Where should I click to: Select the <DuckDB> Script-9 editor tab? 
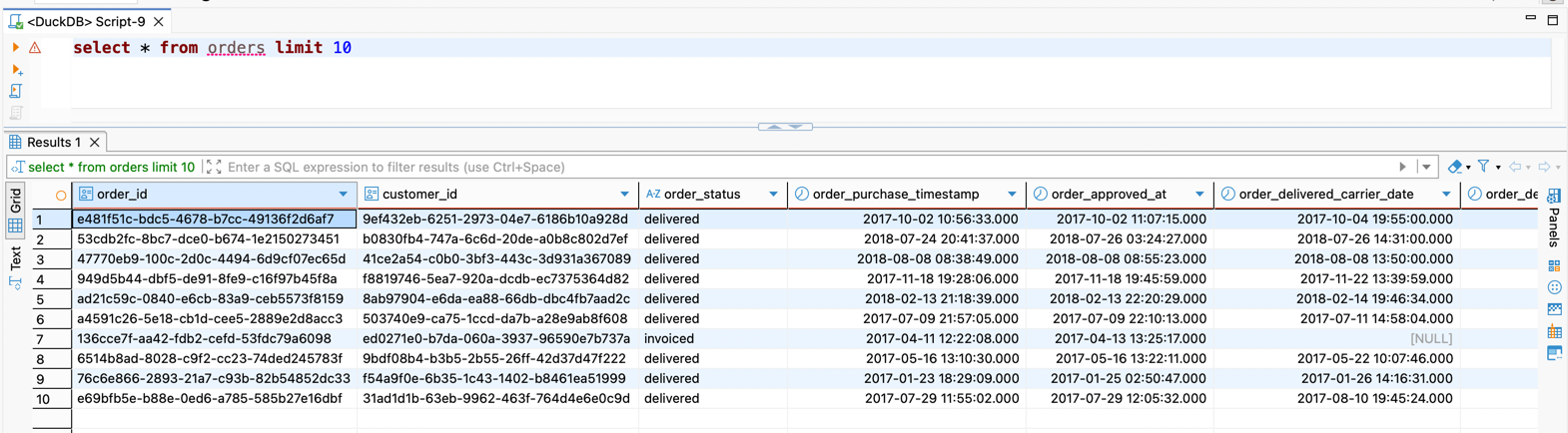coord(86,21)
